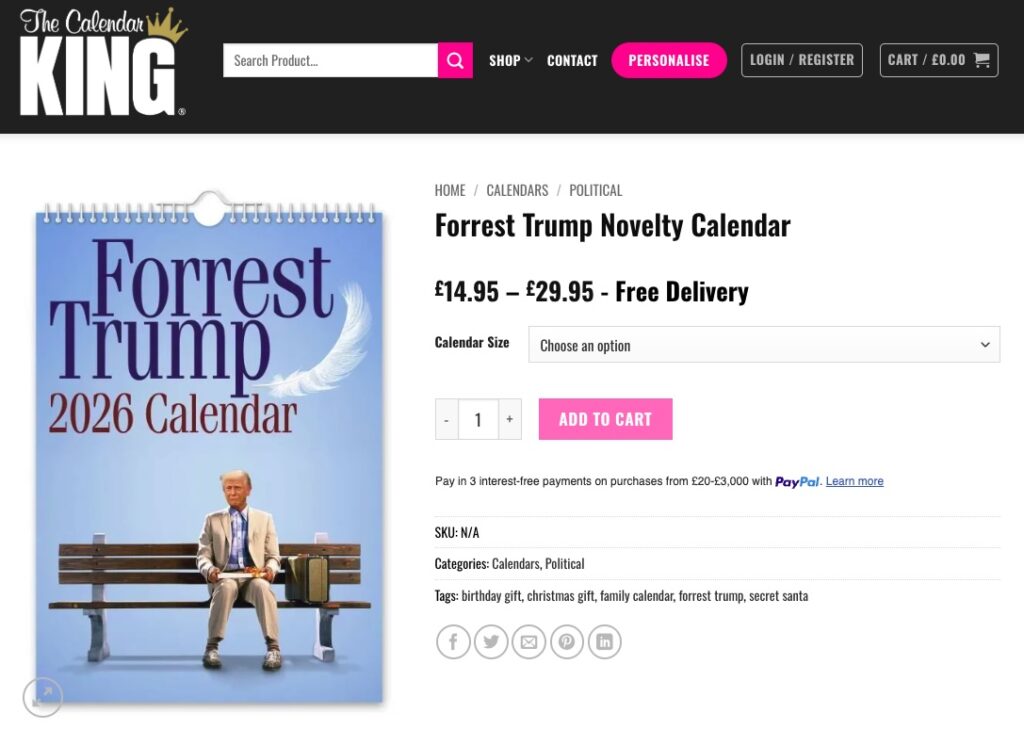Image resolution: width=1024 pixels, height=729 pixels.
Task: Open the CONTACT menu item
Action: (x=571, y=60)
